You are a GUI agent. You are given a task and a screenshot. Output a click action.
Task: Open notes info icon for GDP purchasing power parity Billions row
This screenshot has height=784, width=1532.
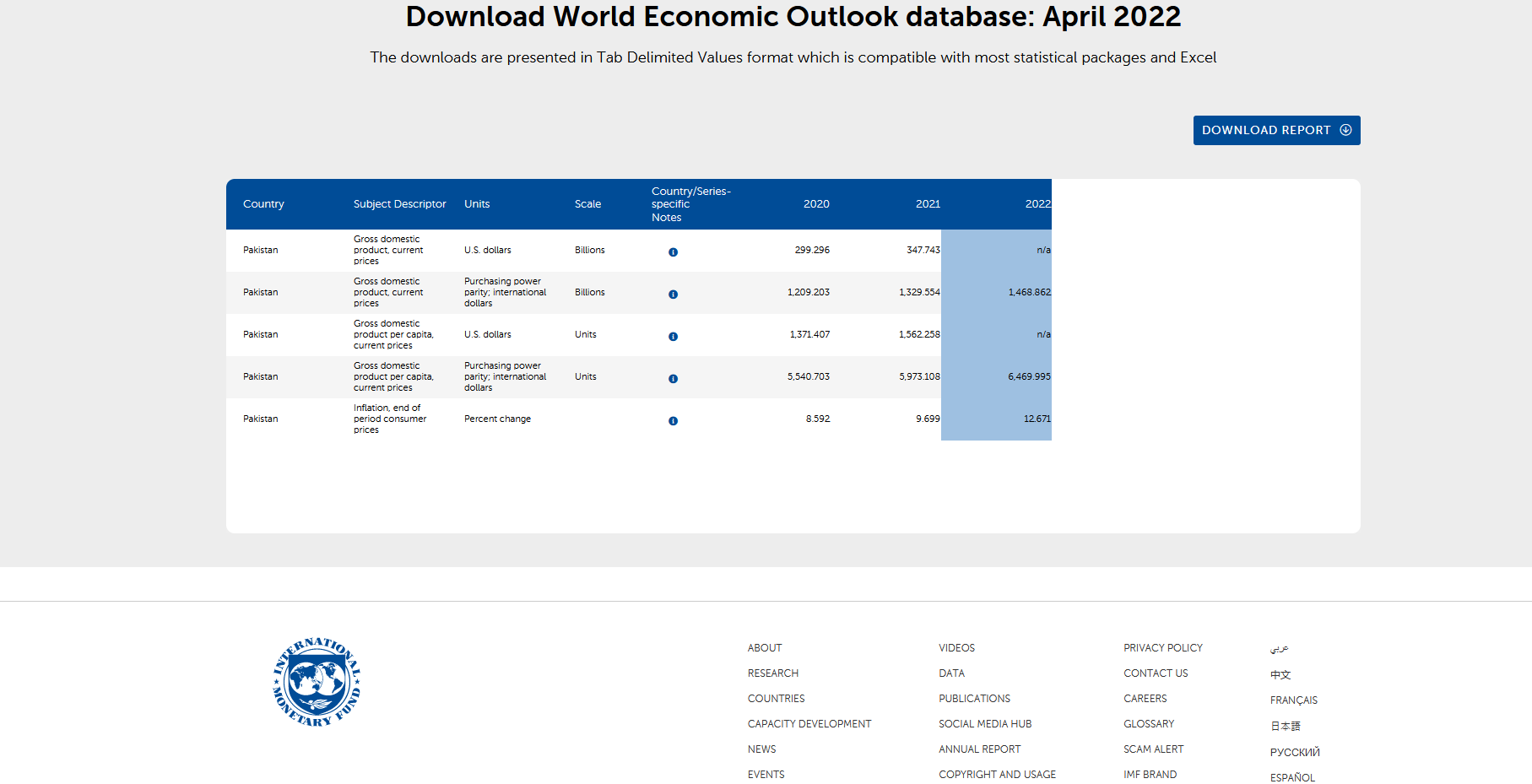click(x=673, y=294)
